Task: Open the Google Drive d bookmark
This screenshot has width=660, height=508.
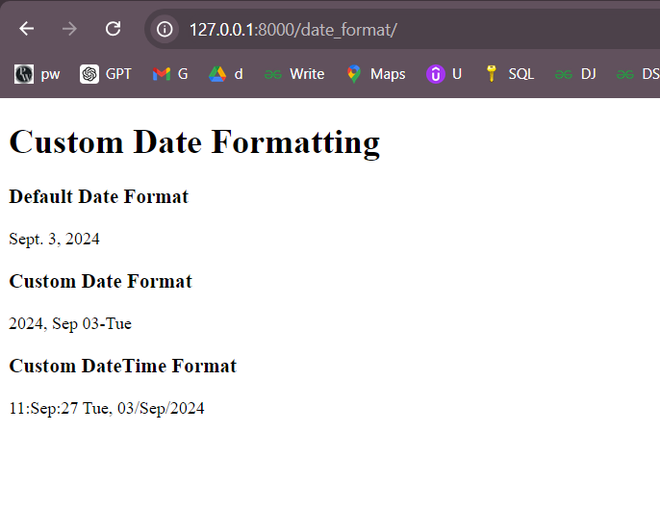Action: click(226, 74)
